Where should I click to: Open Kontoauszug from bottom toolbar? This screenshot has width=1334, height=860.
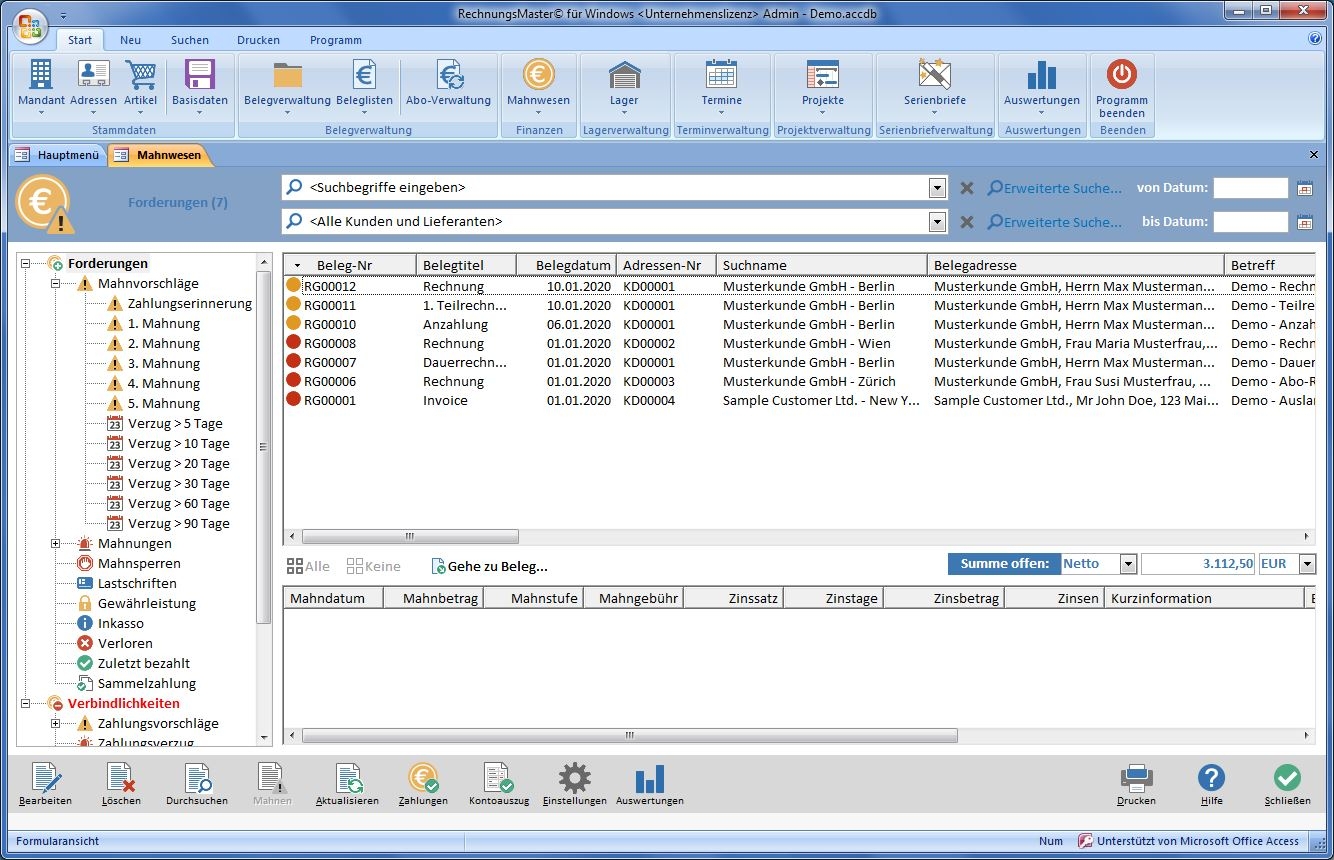tap(498, 784)
